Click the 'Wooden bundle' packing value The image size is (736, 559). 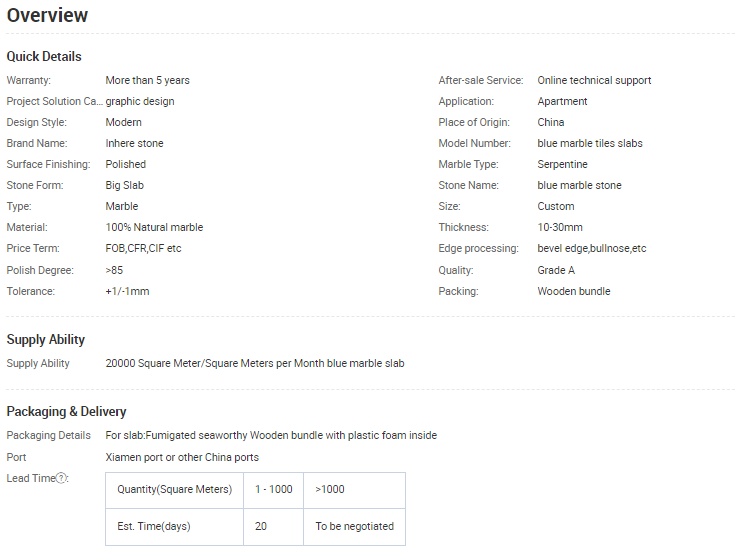pos(573,291)
